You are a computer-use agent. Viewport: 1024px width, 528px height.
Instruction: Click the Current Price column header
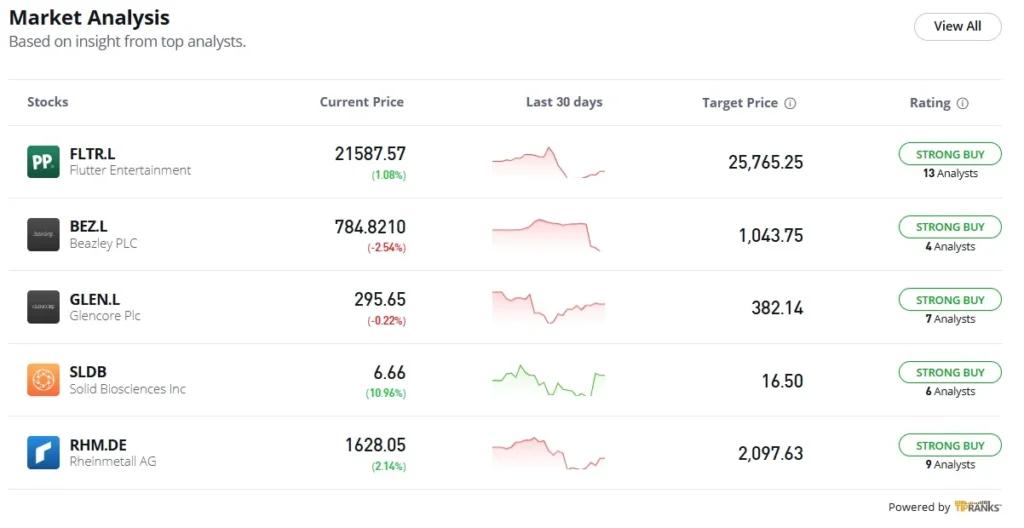pos(362,102)
